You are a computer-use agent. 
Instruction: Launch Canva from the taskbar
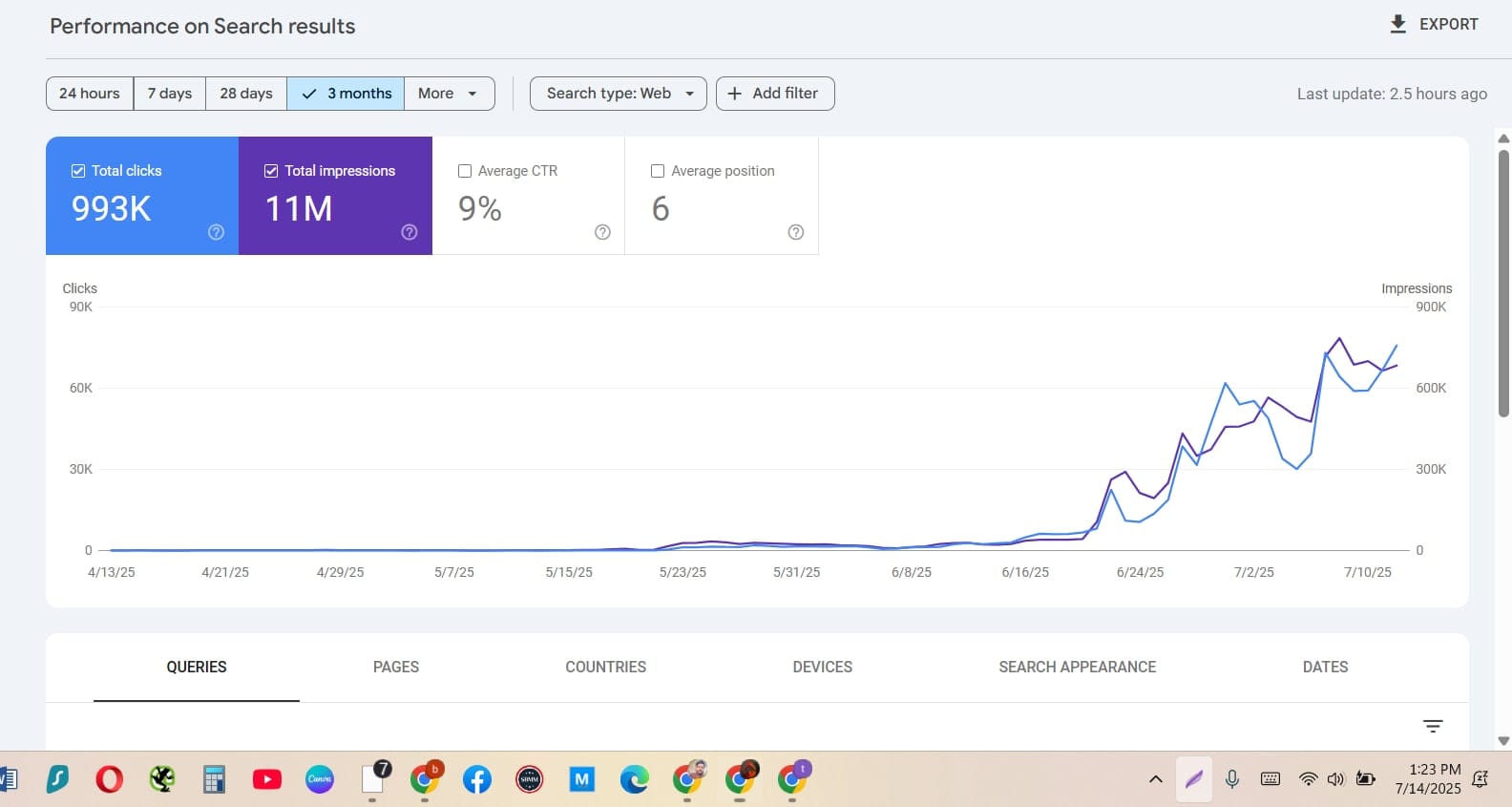(x=320, y=779)
